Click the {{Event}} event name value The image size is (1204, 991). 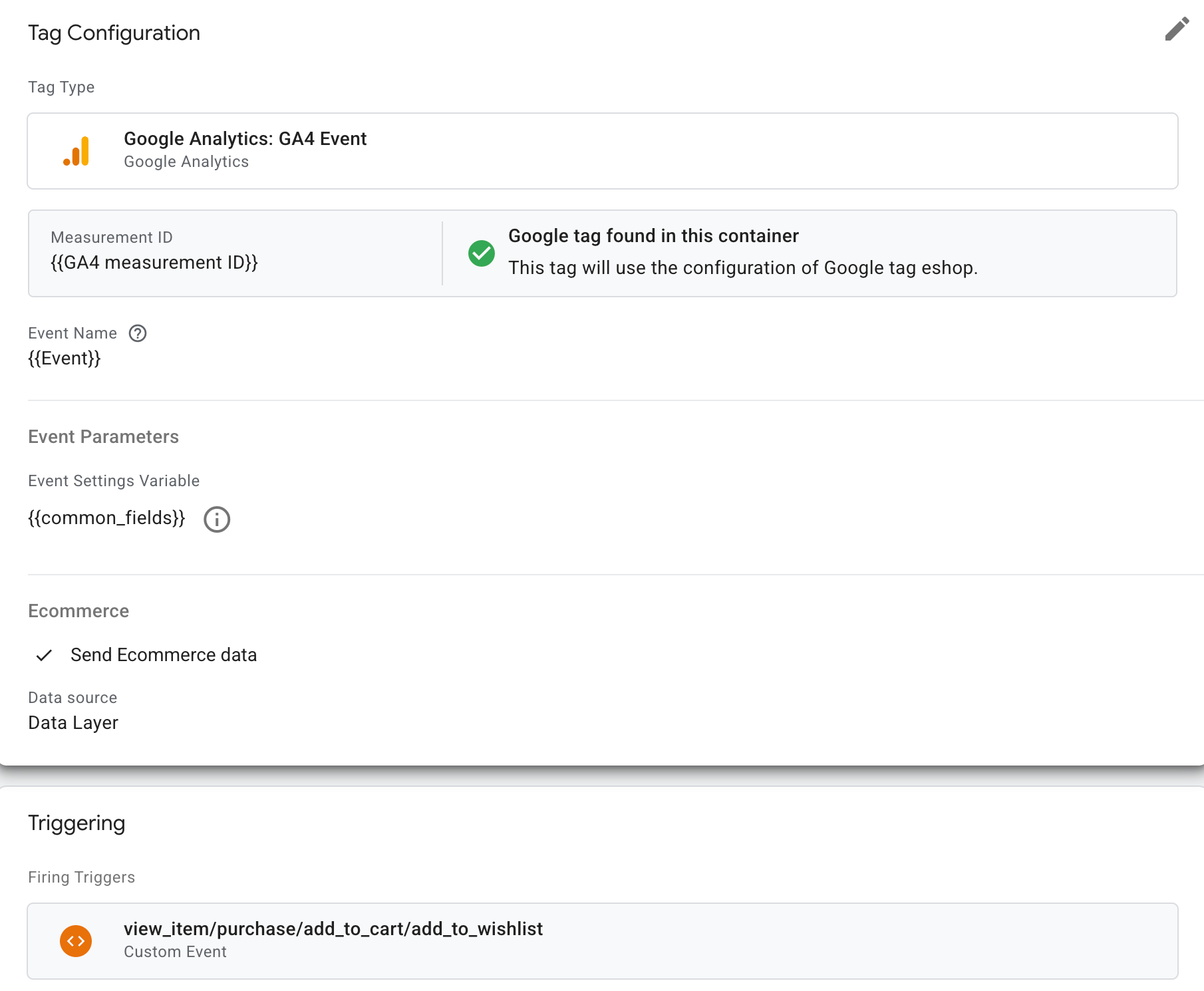pos(65,358)
